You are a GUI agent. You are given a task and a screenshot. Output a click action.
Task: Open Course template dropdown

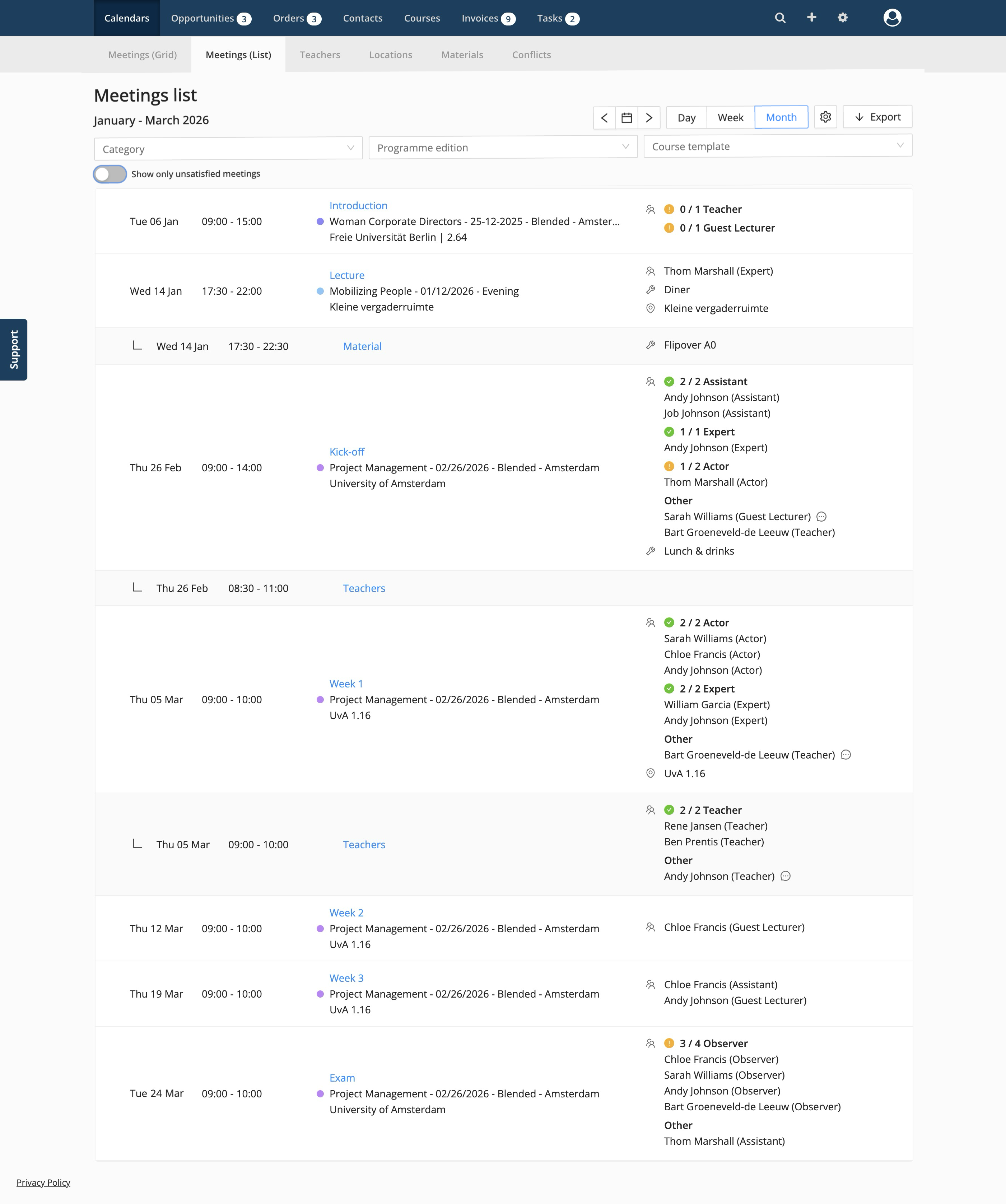click(x=777, y=146)
